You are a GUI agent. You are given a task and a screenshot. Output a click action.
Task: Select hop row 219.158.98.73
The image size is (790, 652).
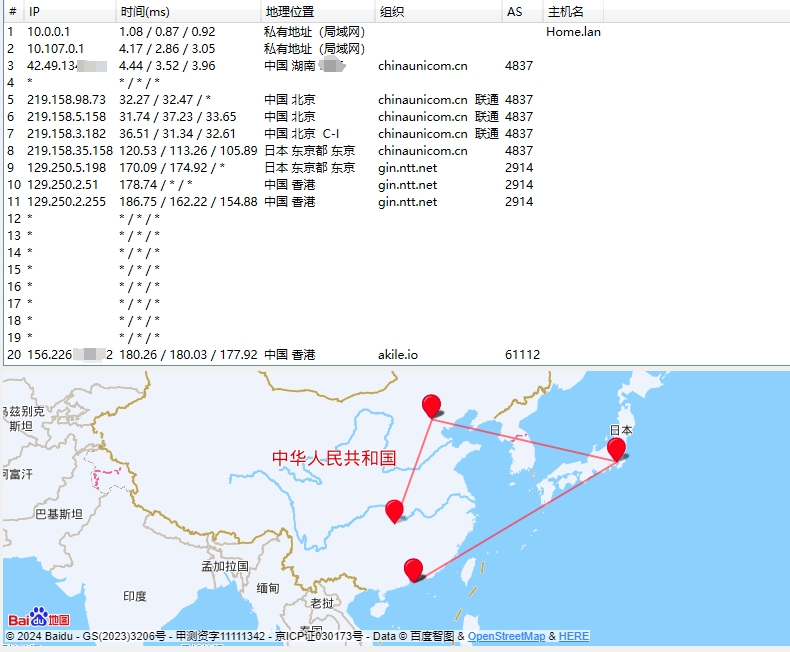tap(397, 100)
